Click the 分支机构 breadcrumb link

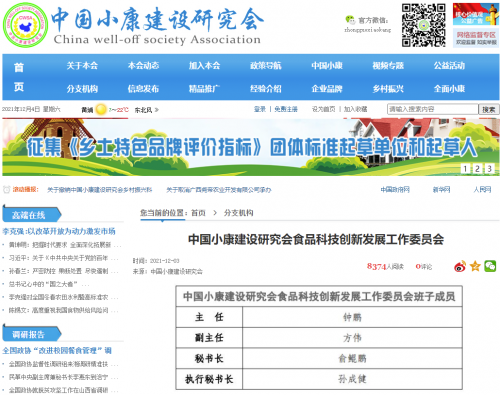[238, 213]
